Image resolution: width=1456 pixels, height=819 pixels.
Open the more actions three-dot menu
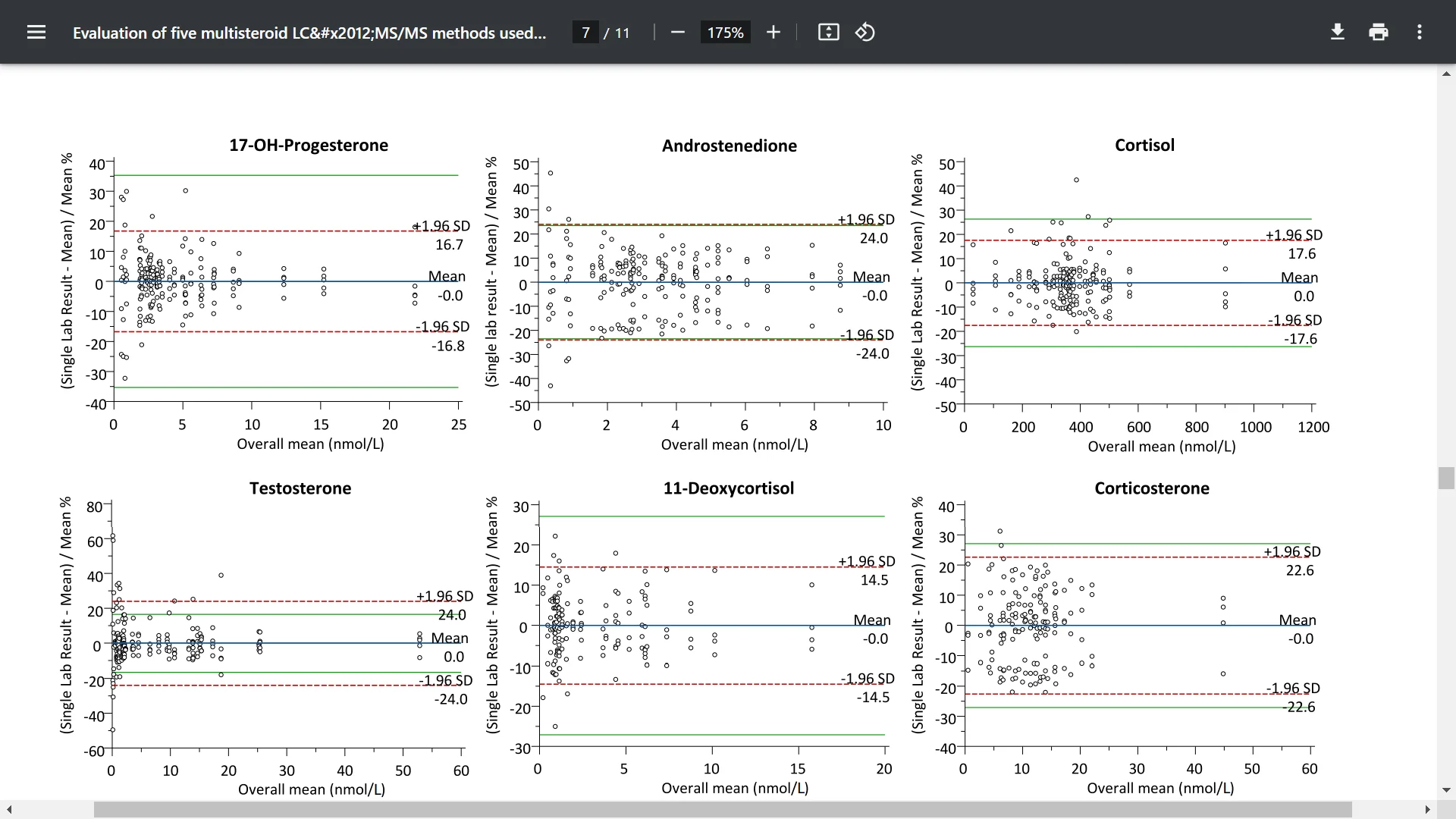(1420, 32)
